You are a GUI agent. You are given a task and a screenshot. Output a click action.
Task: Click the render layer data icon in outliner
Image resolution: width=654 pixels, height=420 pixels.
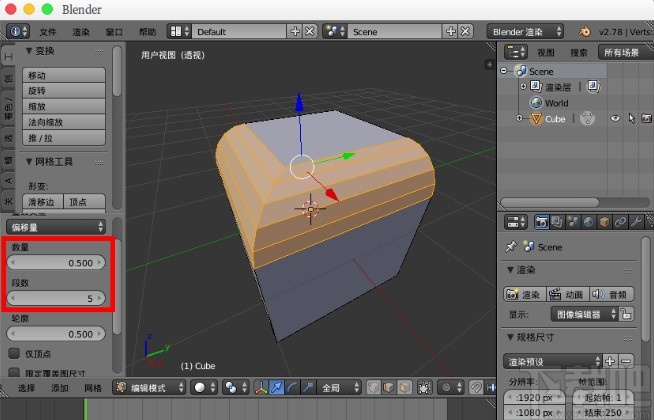click(x=593, y=87)
